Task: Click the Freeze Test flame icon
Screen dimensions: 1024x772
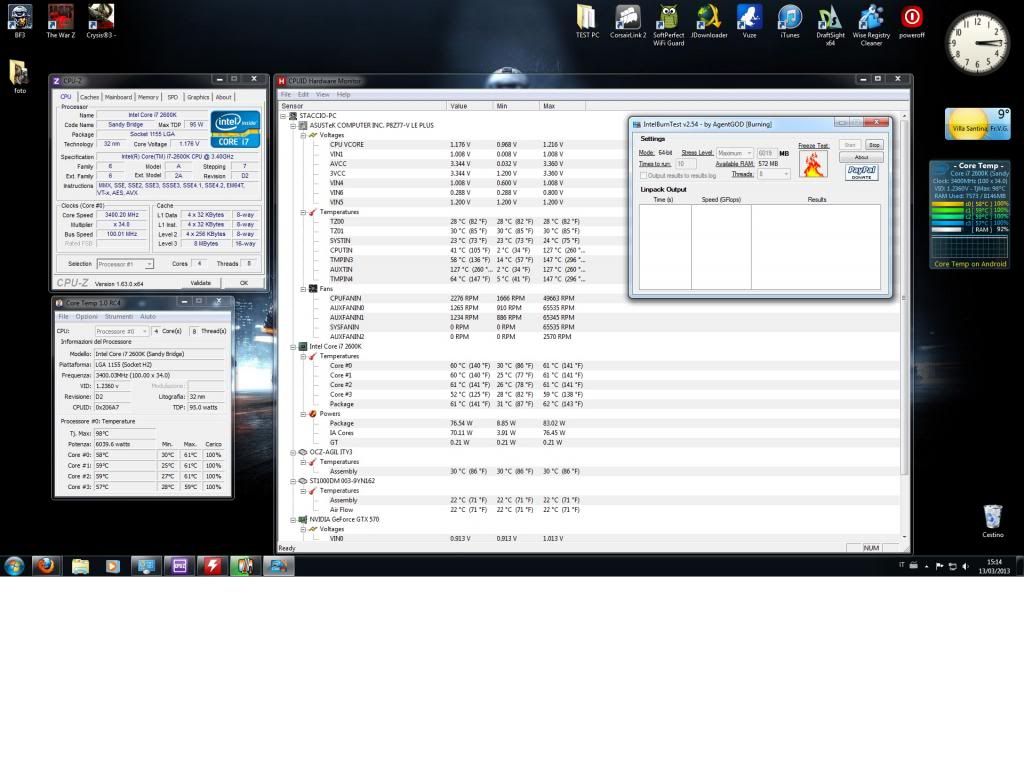Action: [813, 163]
